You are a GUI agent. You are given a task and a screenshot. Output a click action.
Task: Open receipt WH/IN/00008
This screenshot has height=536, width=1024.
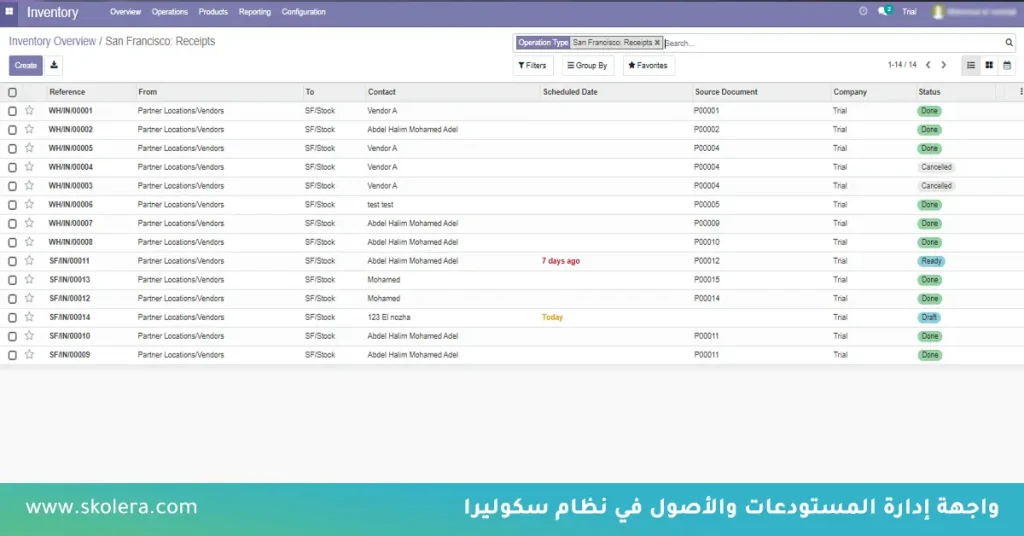[71, 242]
